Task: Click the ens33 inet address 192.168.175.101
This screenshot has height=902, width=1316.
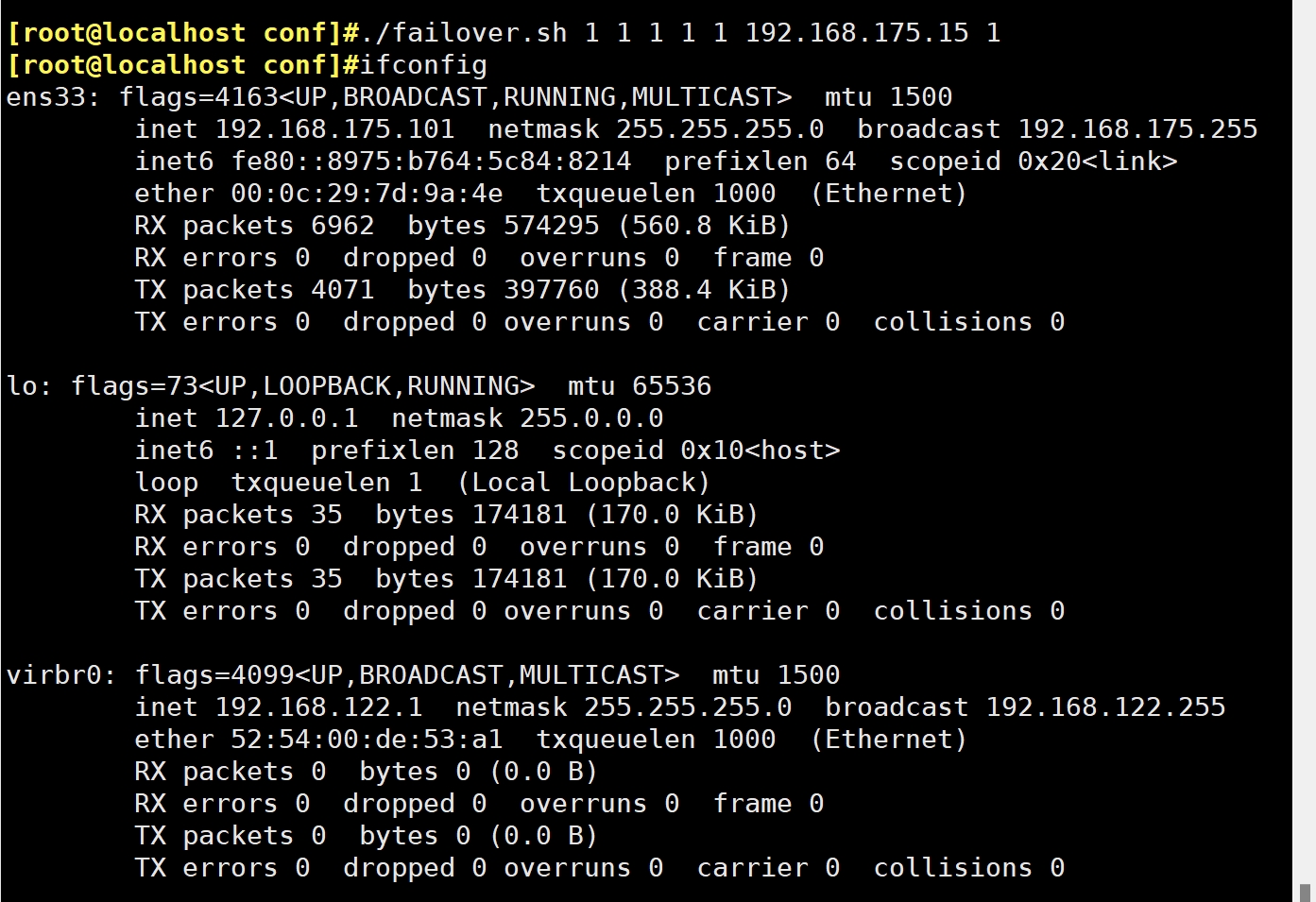Action: click(x=334, y=129)
